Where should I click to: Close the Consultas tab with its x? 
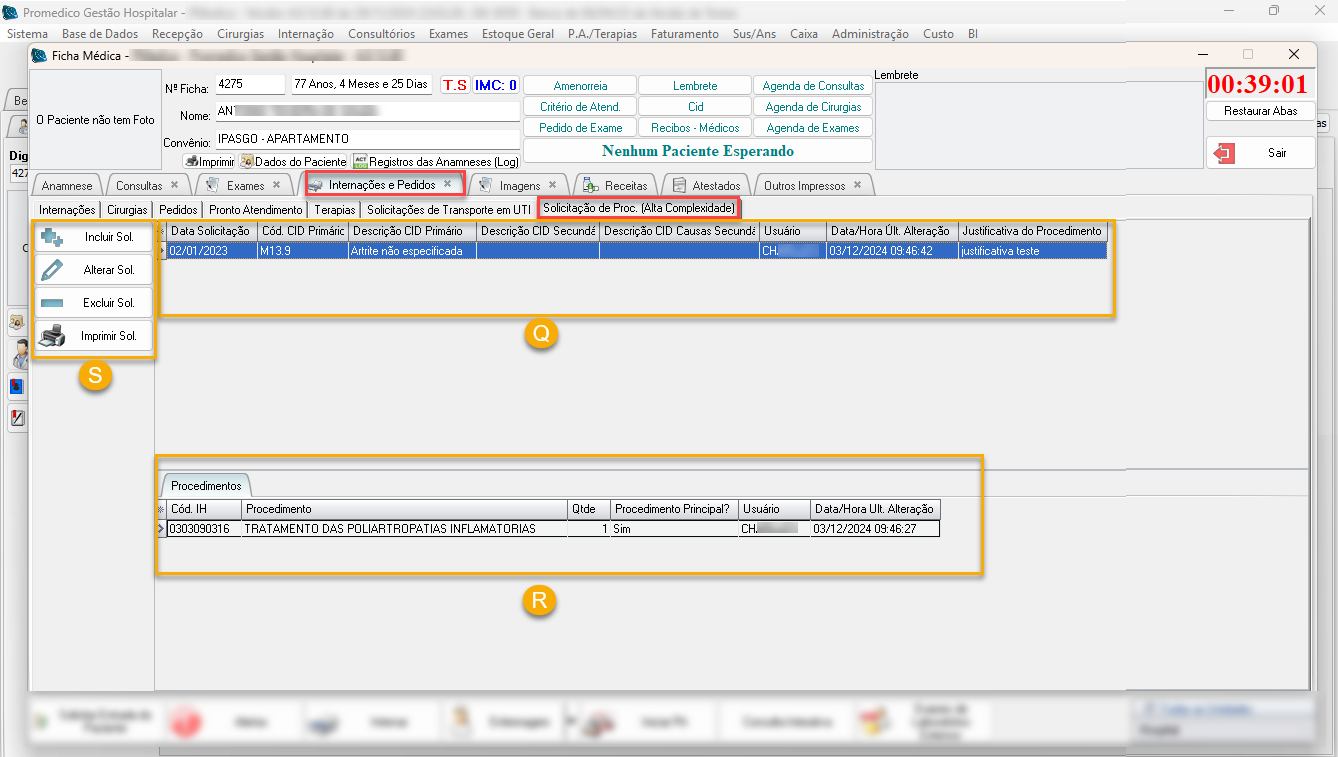point(174,185)
